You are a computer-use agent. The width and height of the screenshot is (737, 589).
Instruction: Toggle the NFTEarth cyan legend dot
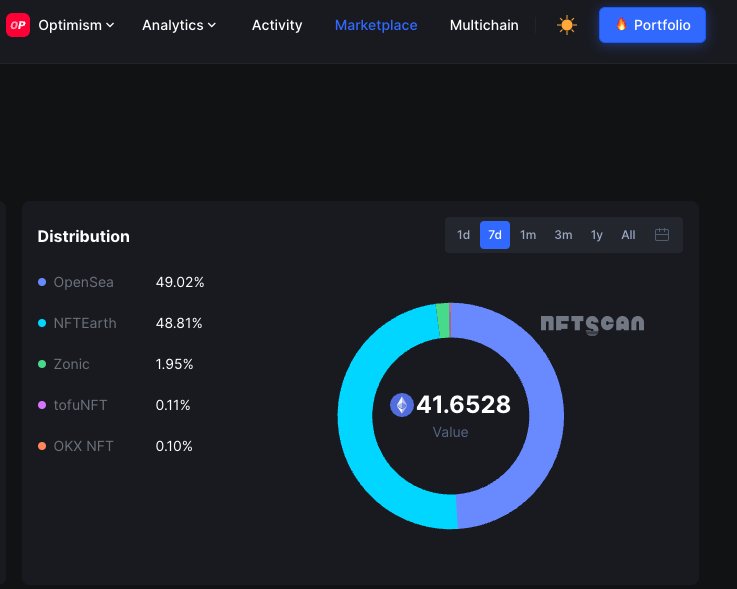(42, 323)
